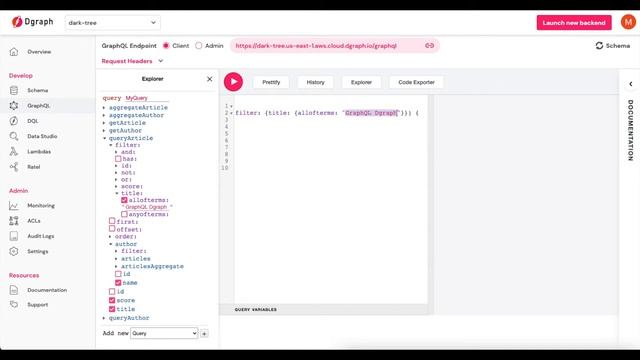Open the ACLs icon in sidebar
This screenshot has height=360, width=640.
[14, 221]
